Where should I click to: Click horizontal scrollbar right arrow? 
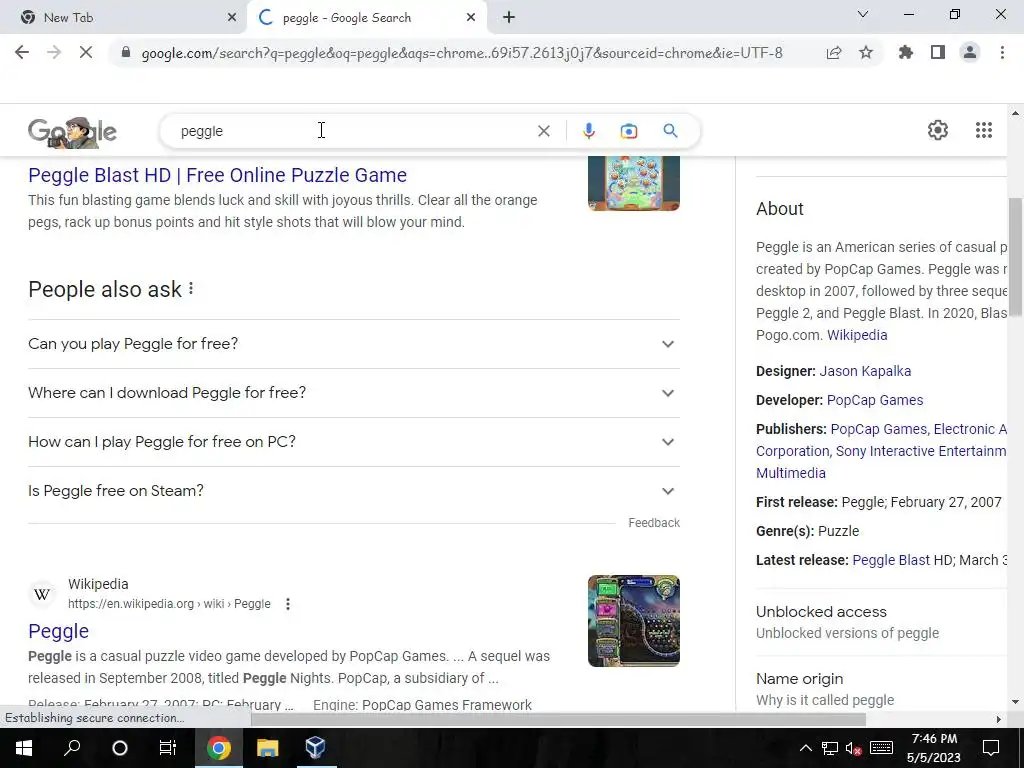998,719
